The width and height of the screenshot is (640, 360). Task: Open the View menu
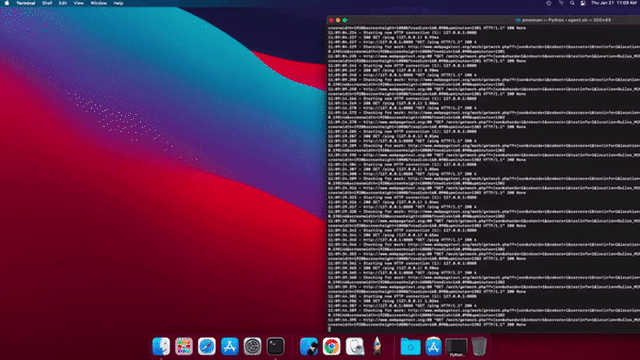[x=78, y=3]
